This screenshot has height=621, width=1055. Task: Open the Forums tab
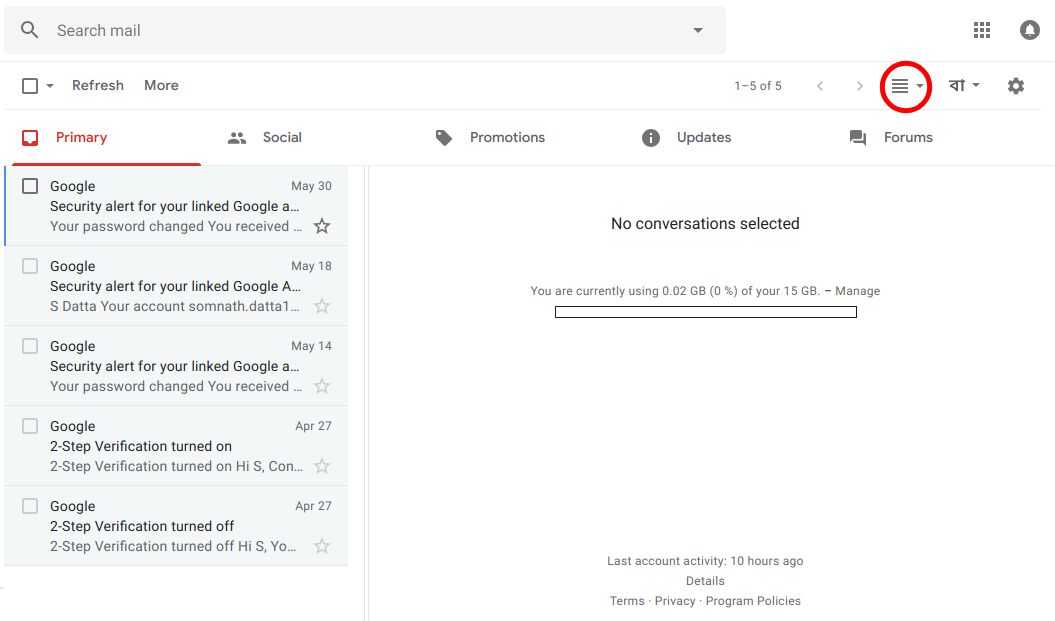909,137
